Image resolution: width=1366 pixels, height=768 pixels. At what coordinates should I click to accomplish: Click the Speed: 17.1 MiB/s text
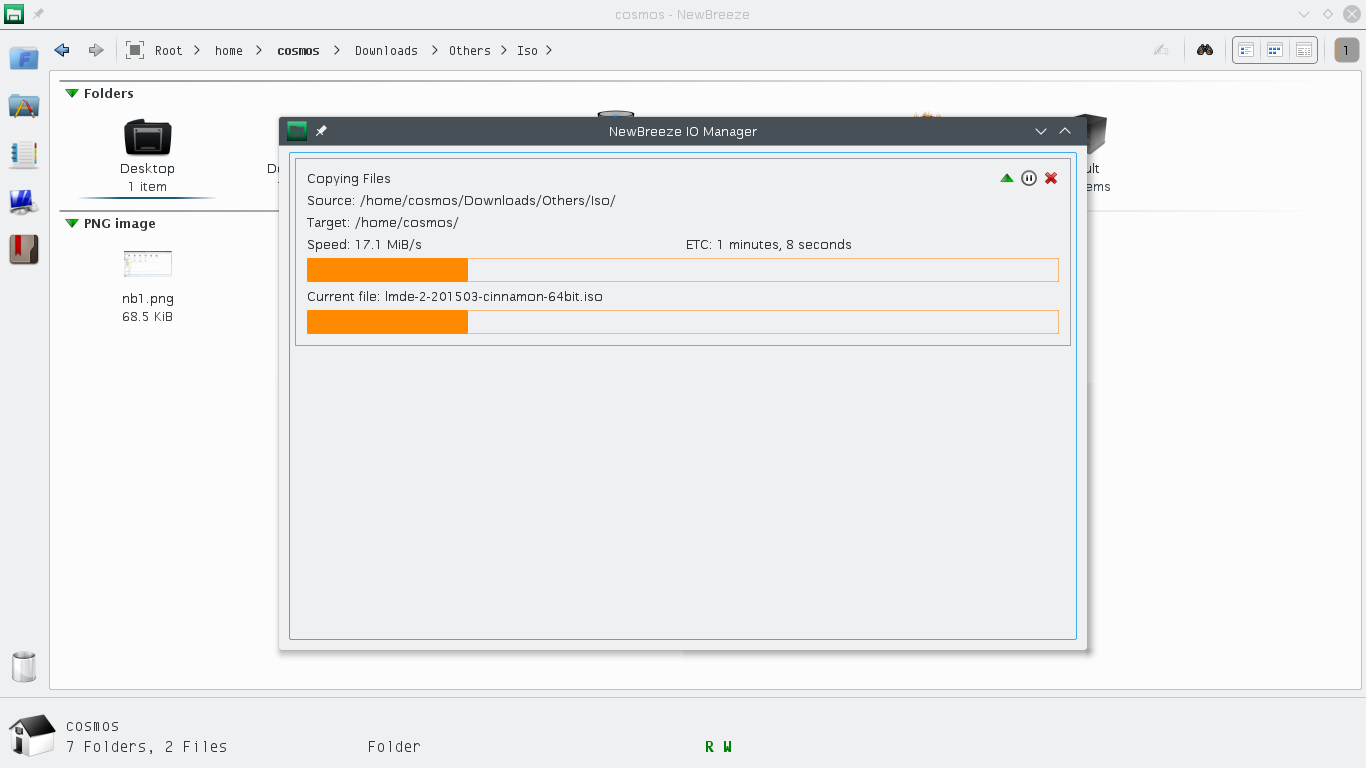pyautogui.click(x=365, y=244)
